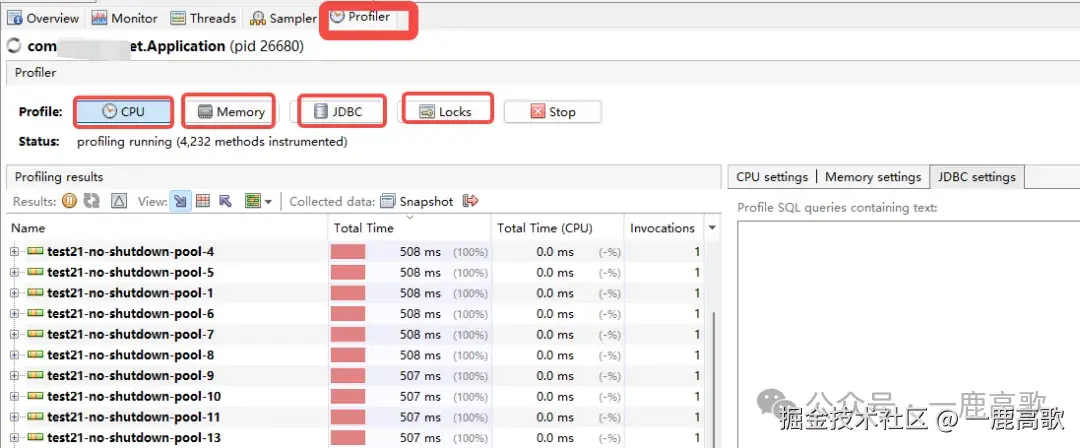1080x448 pixels.
Task: Click the Profiler tab's clock icon
Action: coord(337,17)
